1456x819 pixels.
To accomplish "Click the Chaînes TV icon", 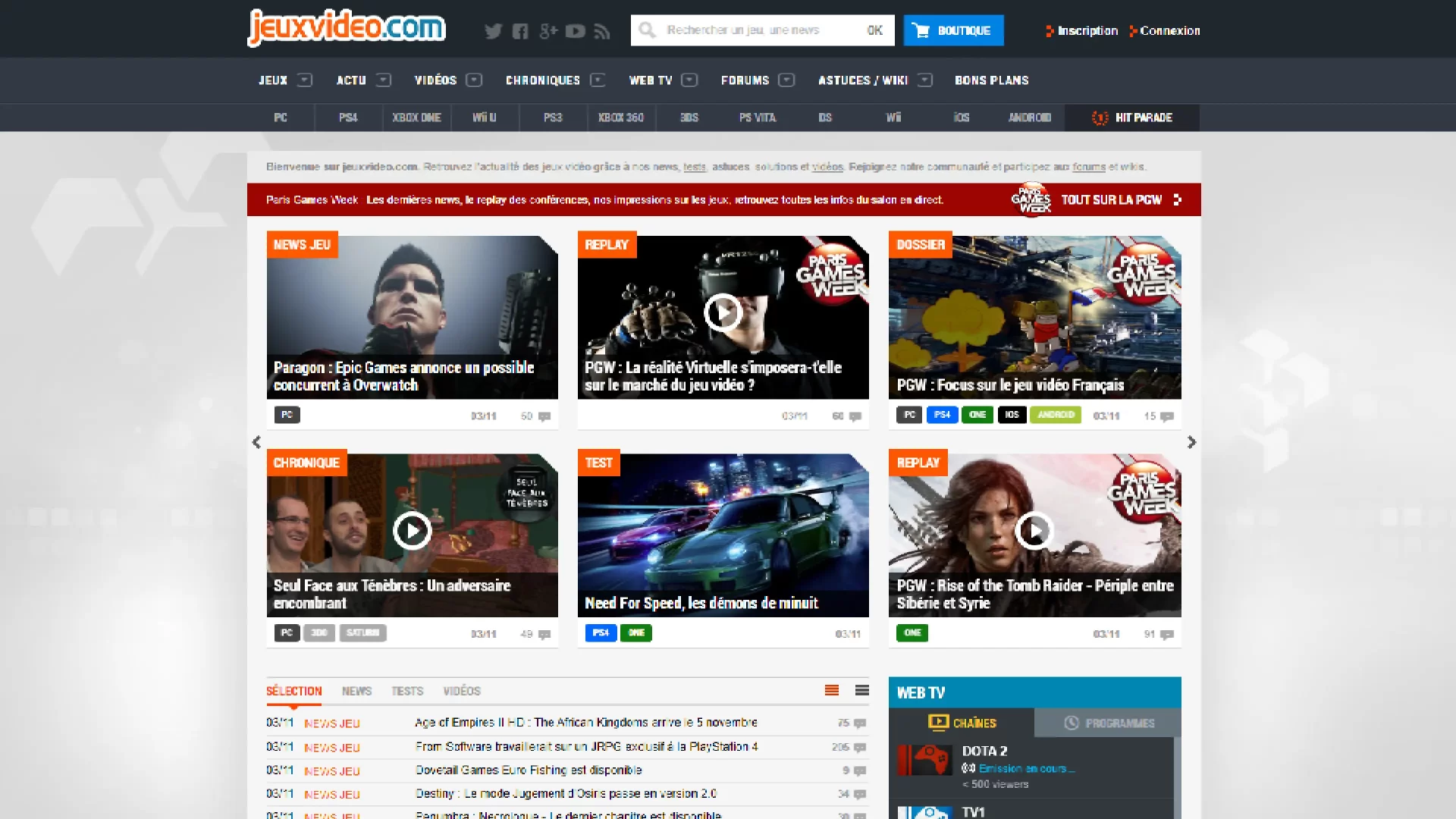I will tap(938, 723).
